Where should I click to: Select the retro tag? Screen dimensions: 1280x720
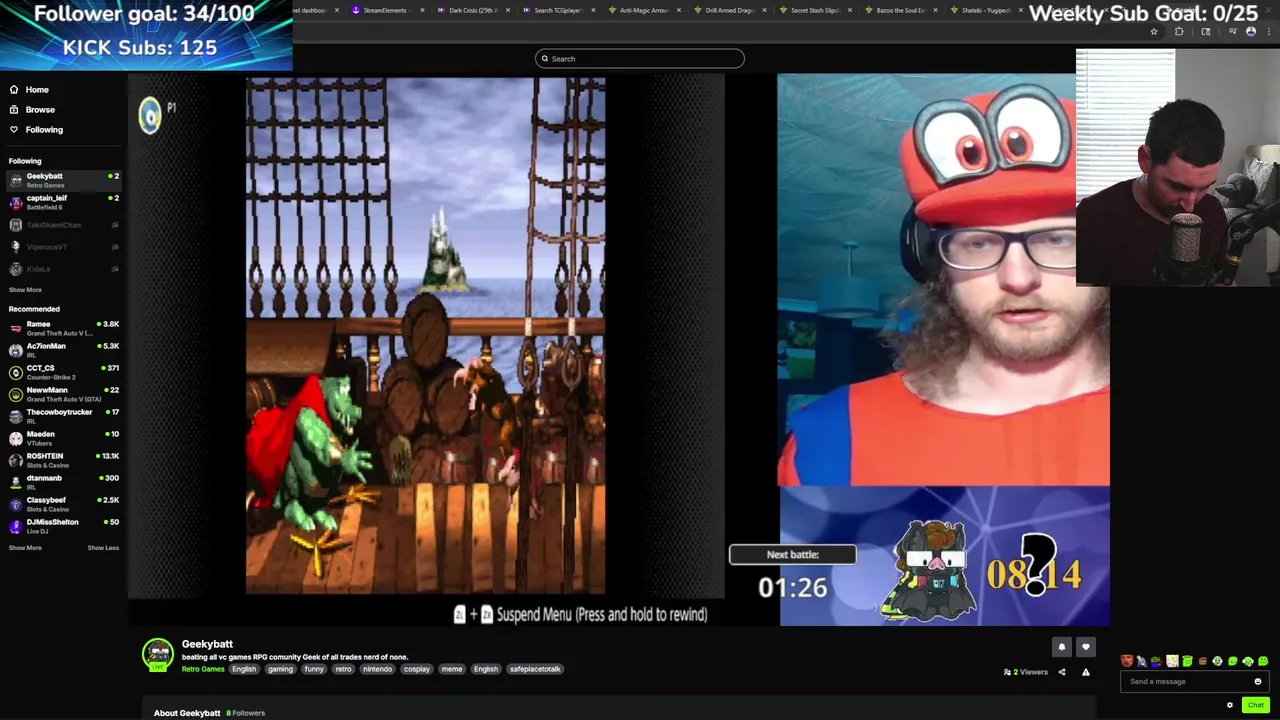(x=343, y=669)
